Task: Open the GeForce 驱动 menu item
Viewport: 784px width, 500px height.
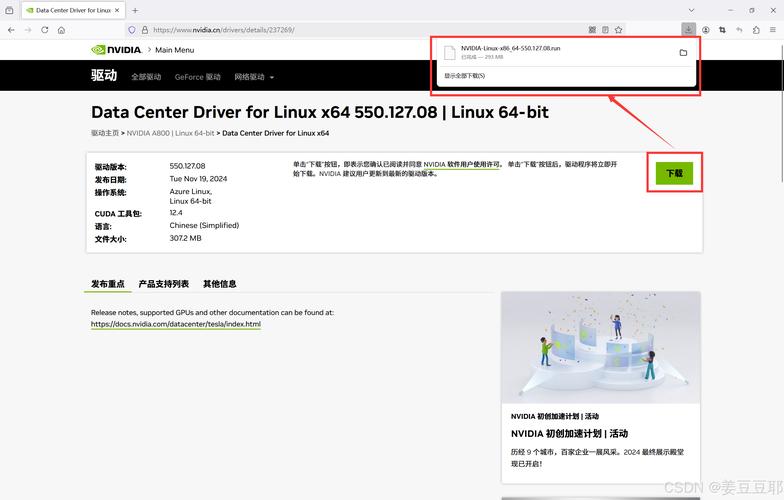Action: 197,77
